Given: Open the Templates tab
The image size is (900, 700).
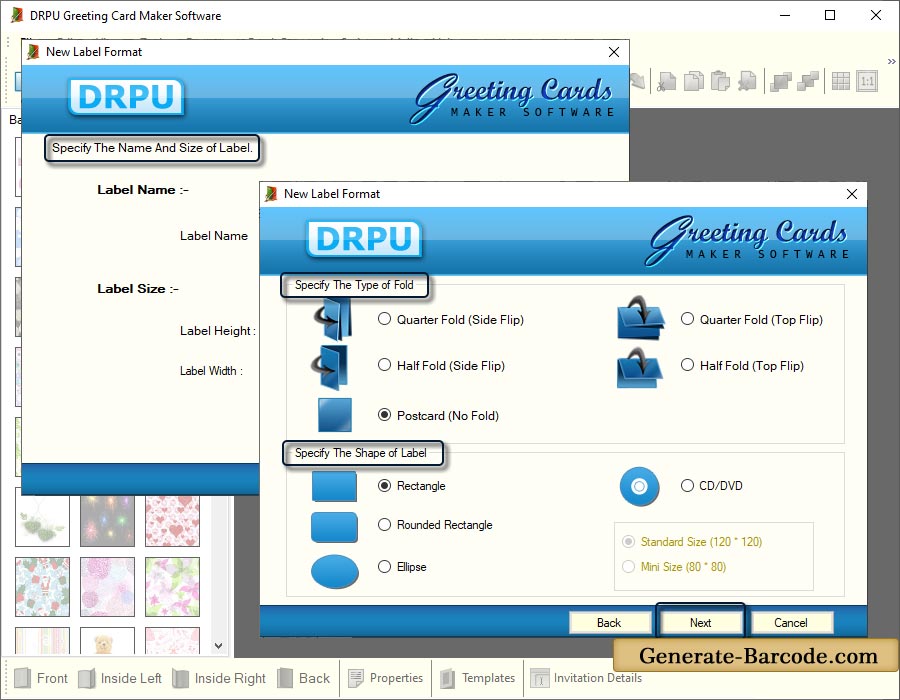Looking at the screenshot, I should pos(478,678).
